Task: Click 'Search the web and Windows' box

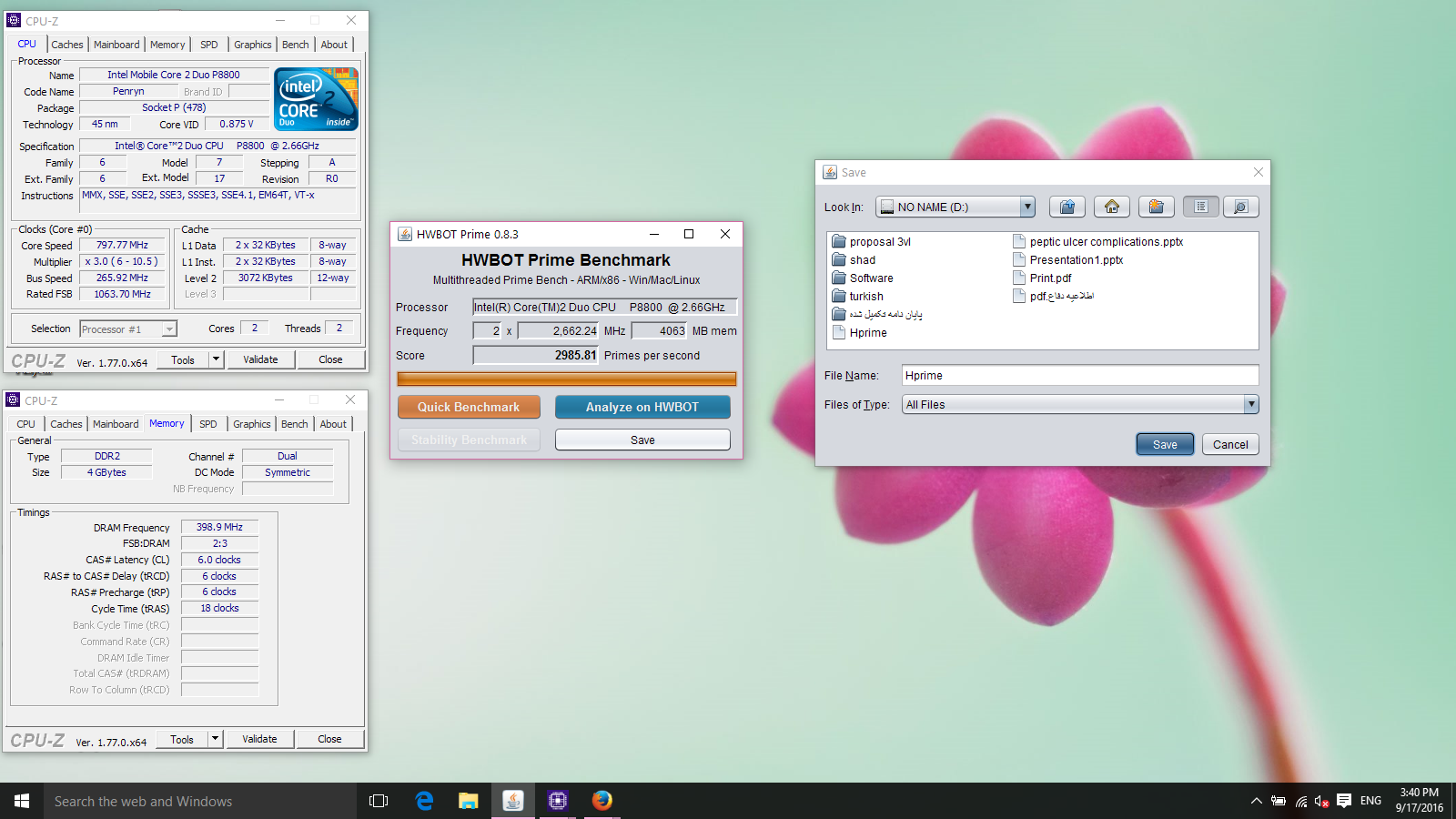Action: [200, 801]
